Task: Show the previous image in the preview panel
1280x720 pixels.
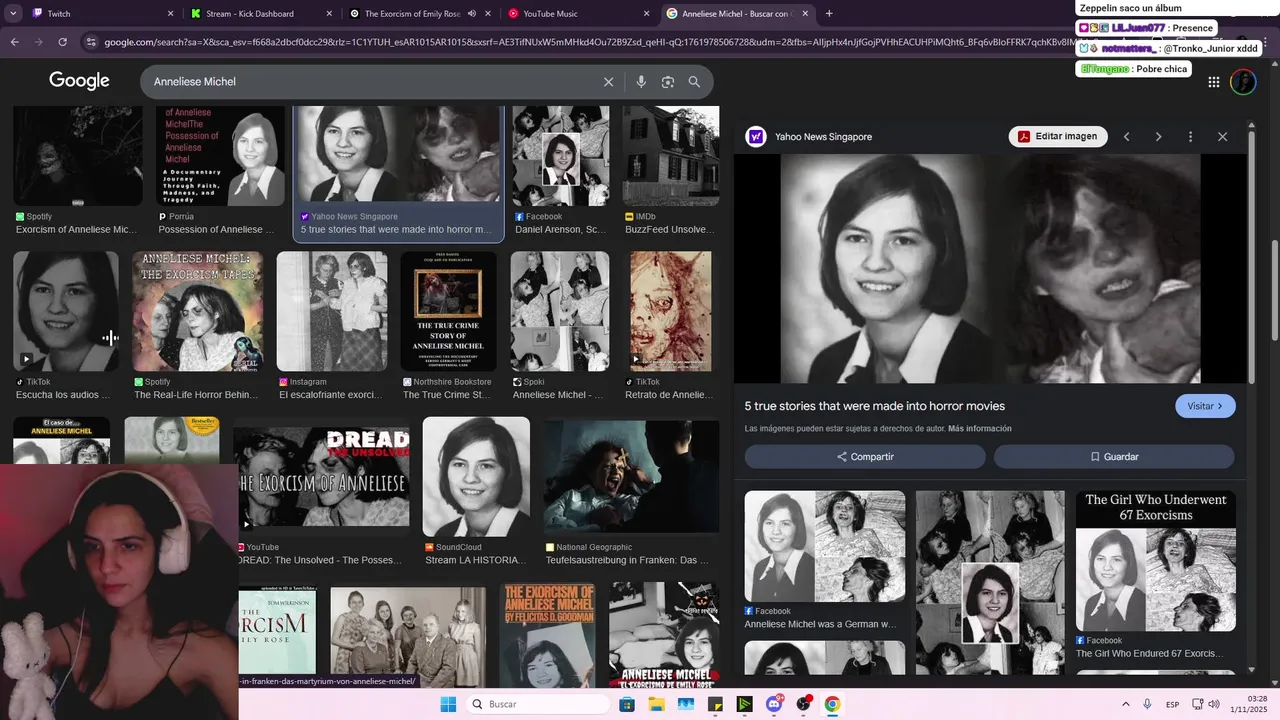Action: [x=1126, y=137]
